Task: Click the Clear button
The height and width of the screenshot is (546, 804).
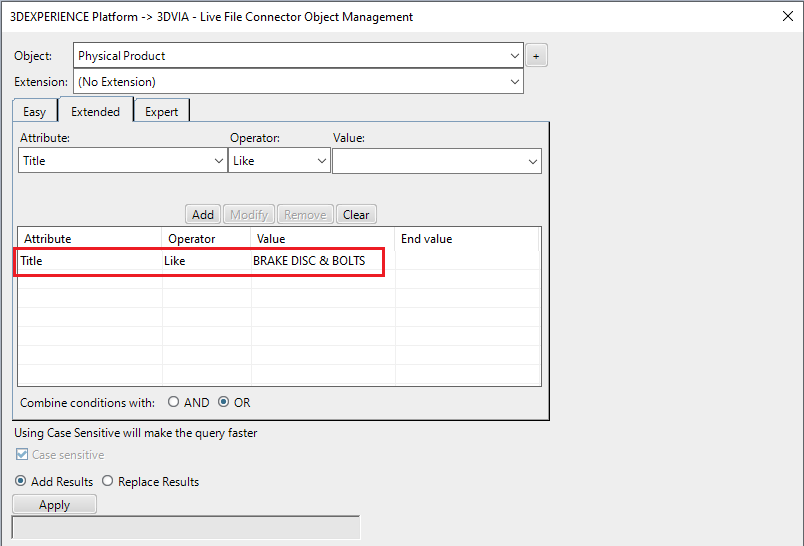Action: pos(356,214)
